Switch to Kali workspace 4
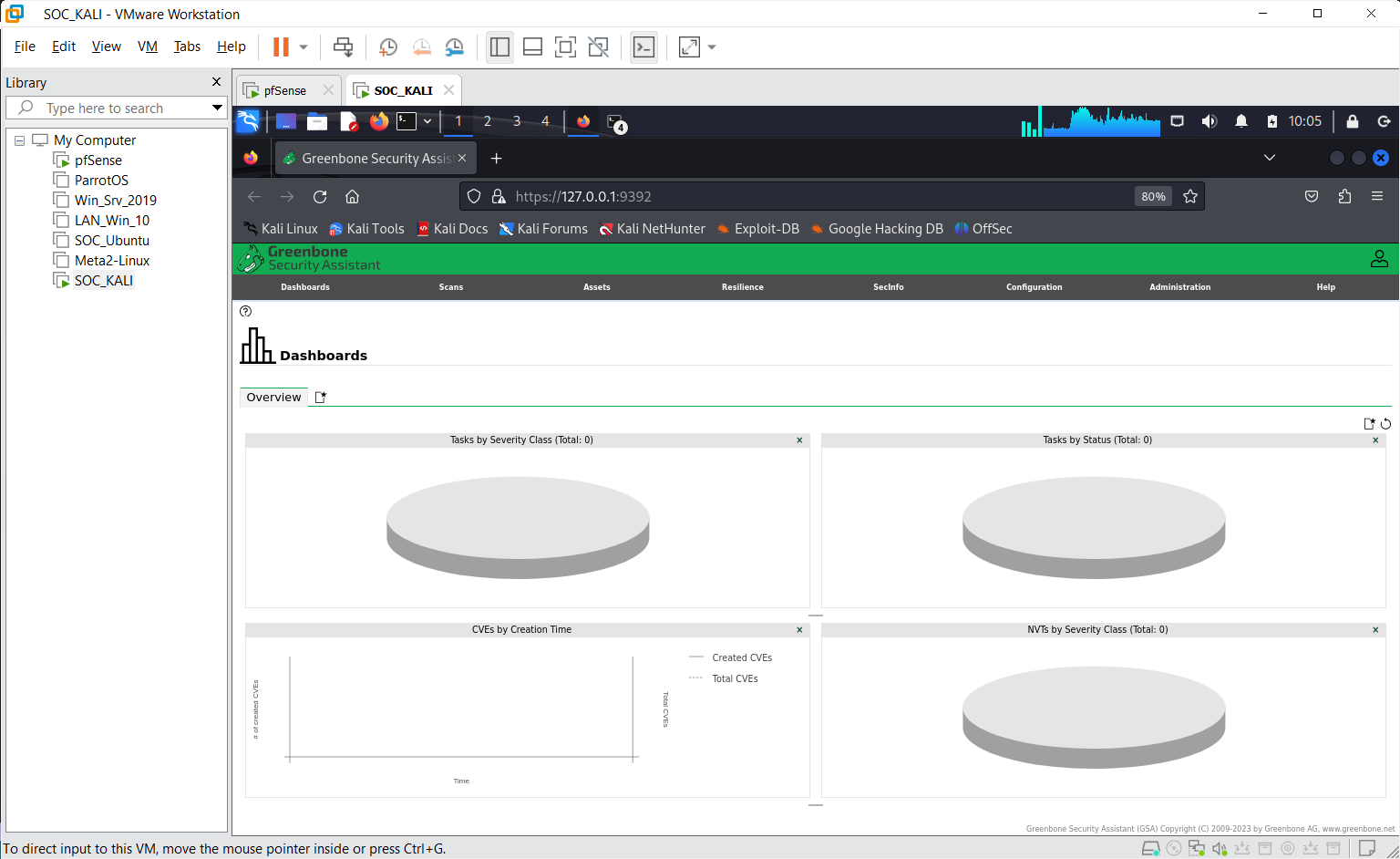This screenshot has height=859, width=1400. 545,121
